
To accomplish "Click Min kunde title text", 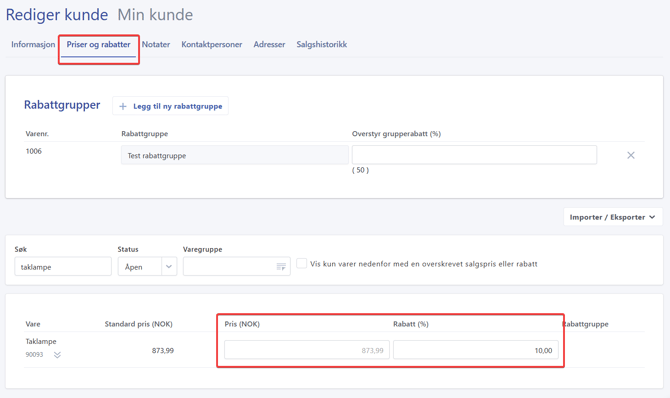I will [x=155, y=15].
